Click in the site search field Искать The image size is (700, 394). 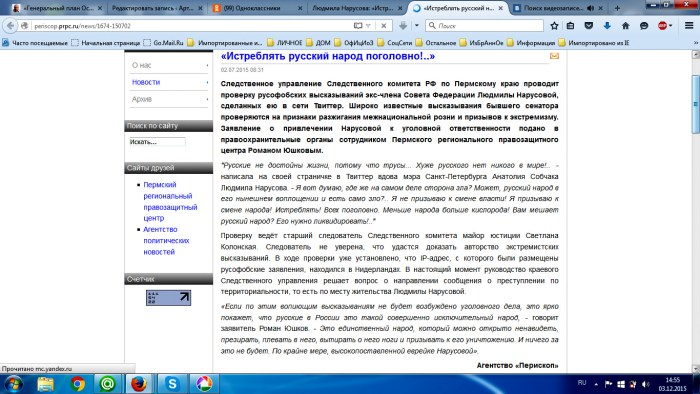[157, 142]
